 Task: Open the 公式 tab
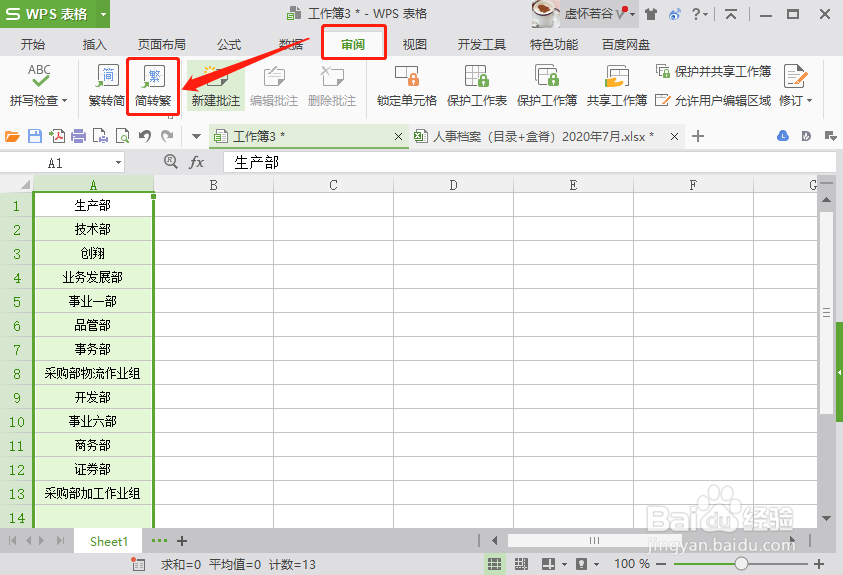click(229, 45)
